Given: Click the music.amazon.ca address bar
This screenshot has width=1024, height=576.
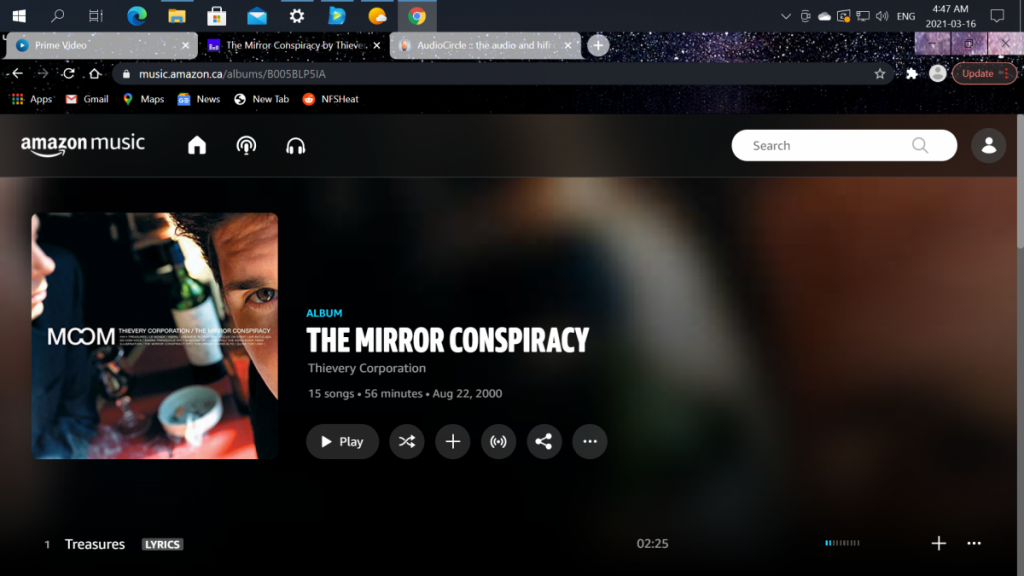Looking at the screenshot, I should 503,74.
